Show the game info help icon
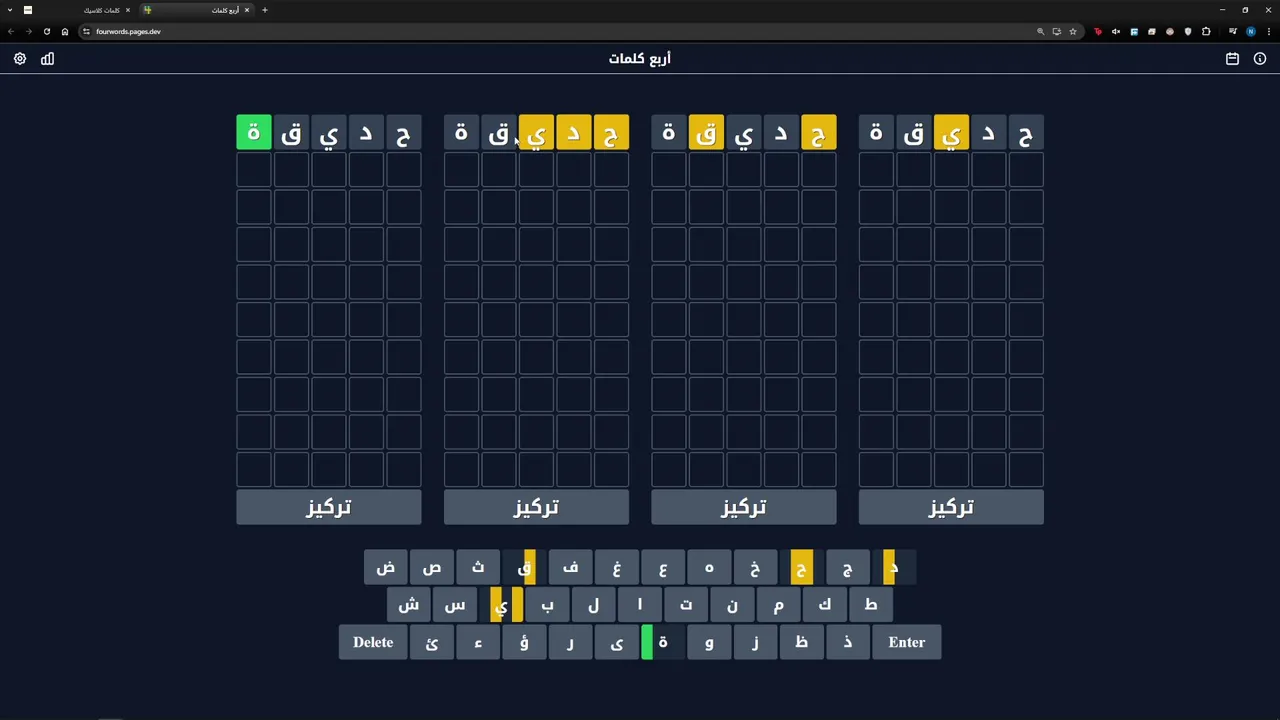The height and width of the screenshot is (720, 1280). [x=1260, y=59]
